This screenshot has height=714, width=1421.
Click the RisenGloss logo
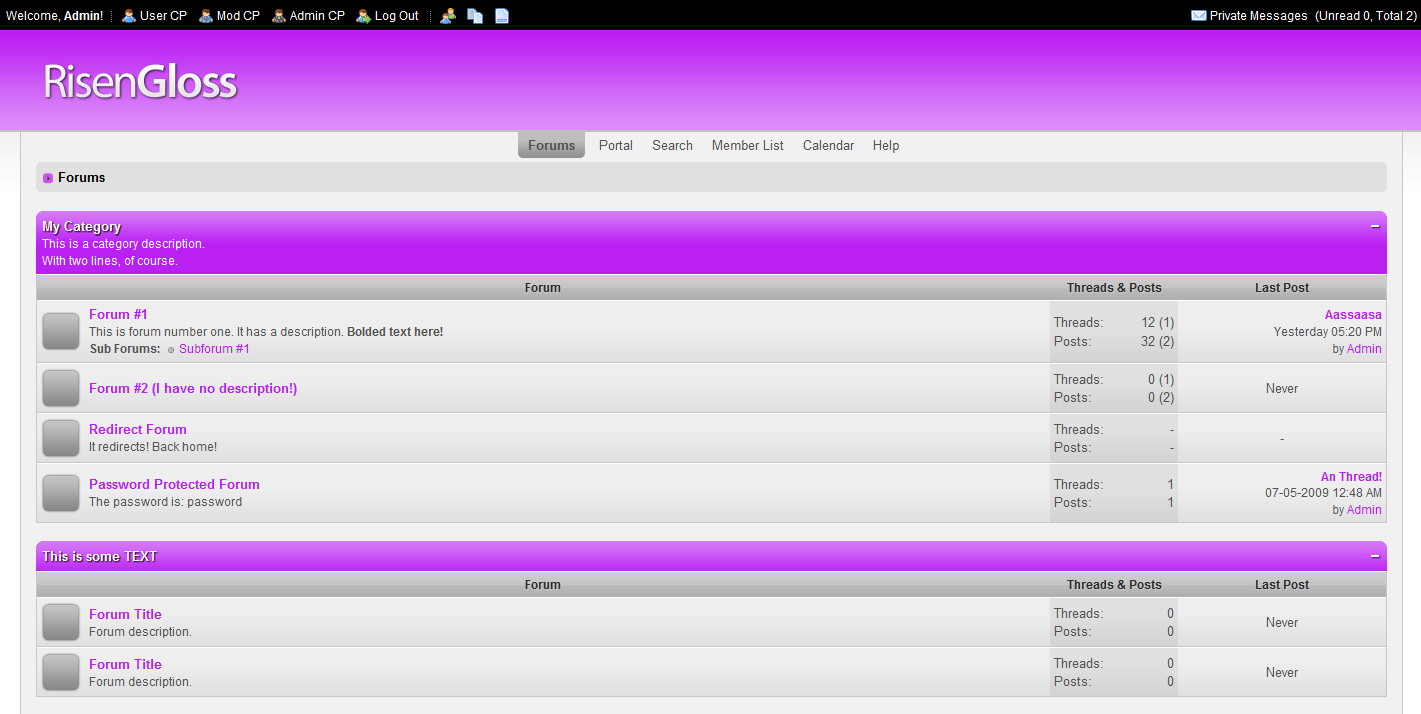[x=140, y=81]
